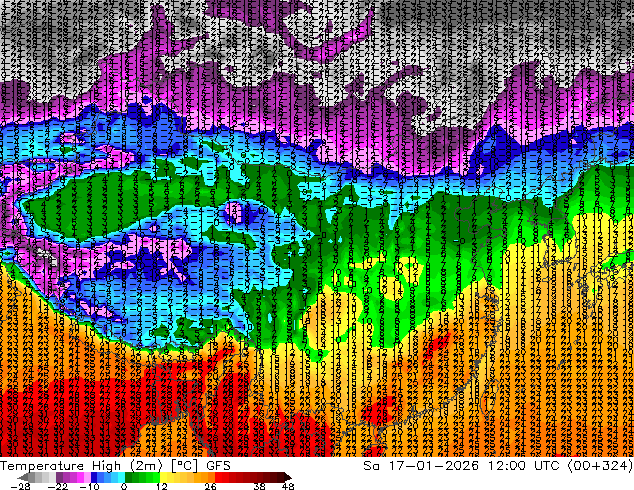
Task: Click the -28 label on the legend
Action: [20, 486]
